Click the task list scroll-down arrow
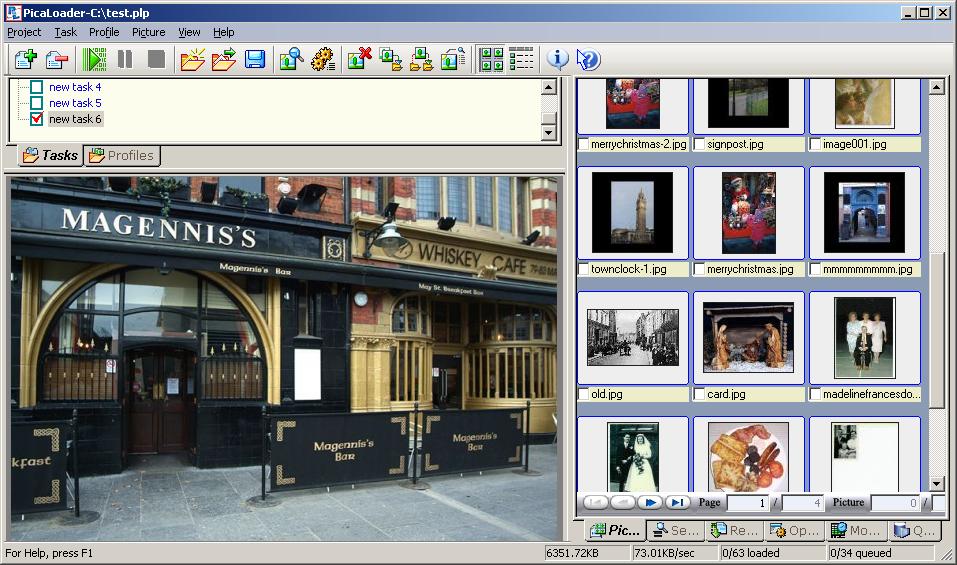The height and width of the screenshot is (565, 957). coord(549,132)
